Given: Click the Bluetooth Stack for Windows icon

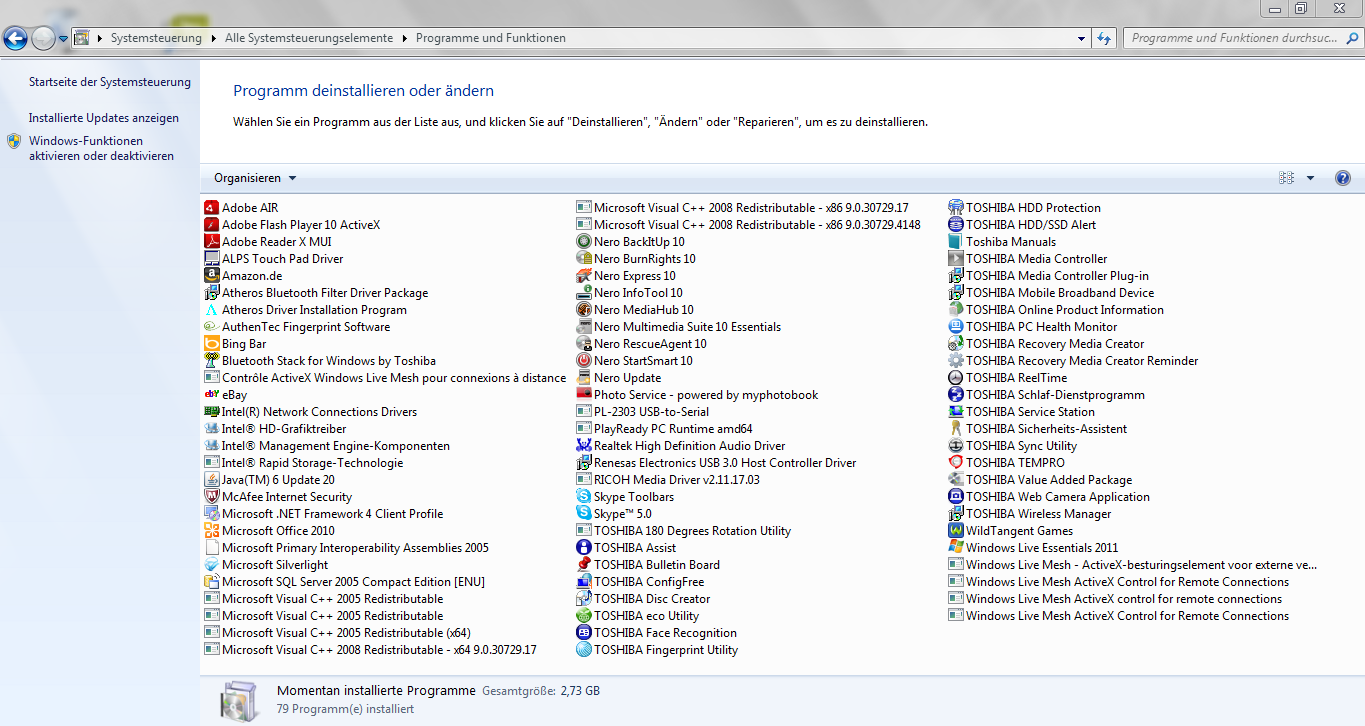Looking at the screenshot, I should 212,361.
